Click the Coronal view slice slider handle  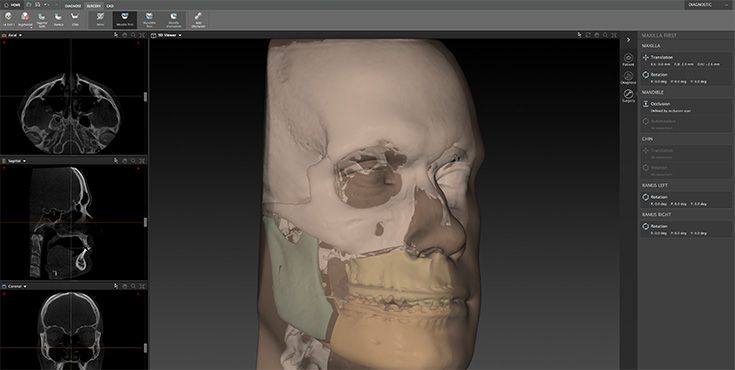145,347
